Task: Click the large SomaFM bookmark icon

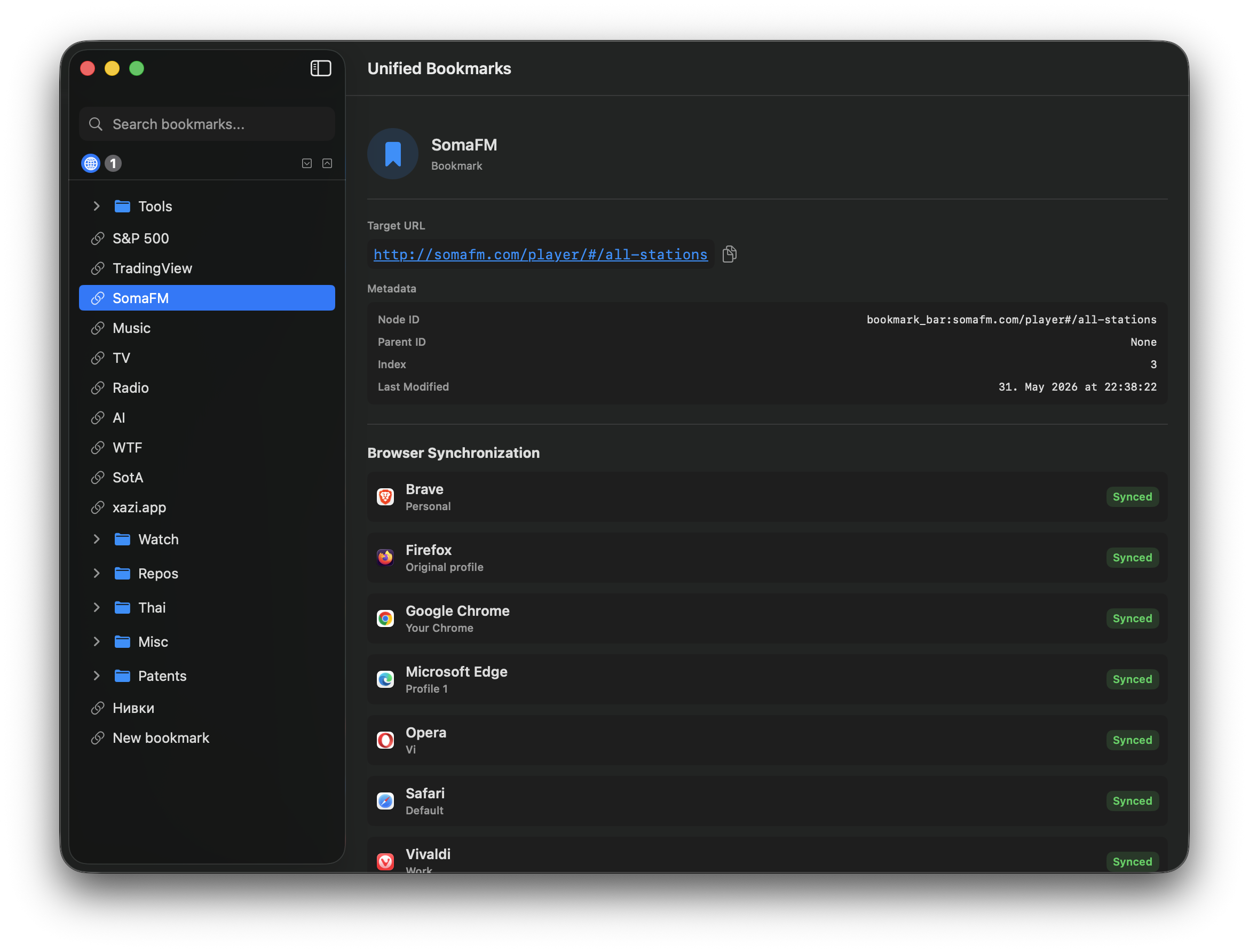Action: pos(393,154)
